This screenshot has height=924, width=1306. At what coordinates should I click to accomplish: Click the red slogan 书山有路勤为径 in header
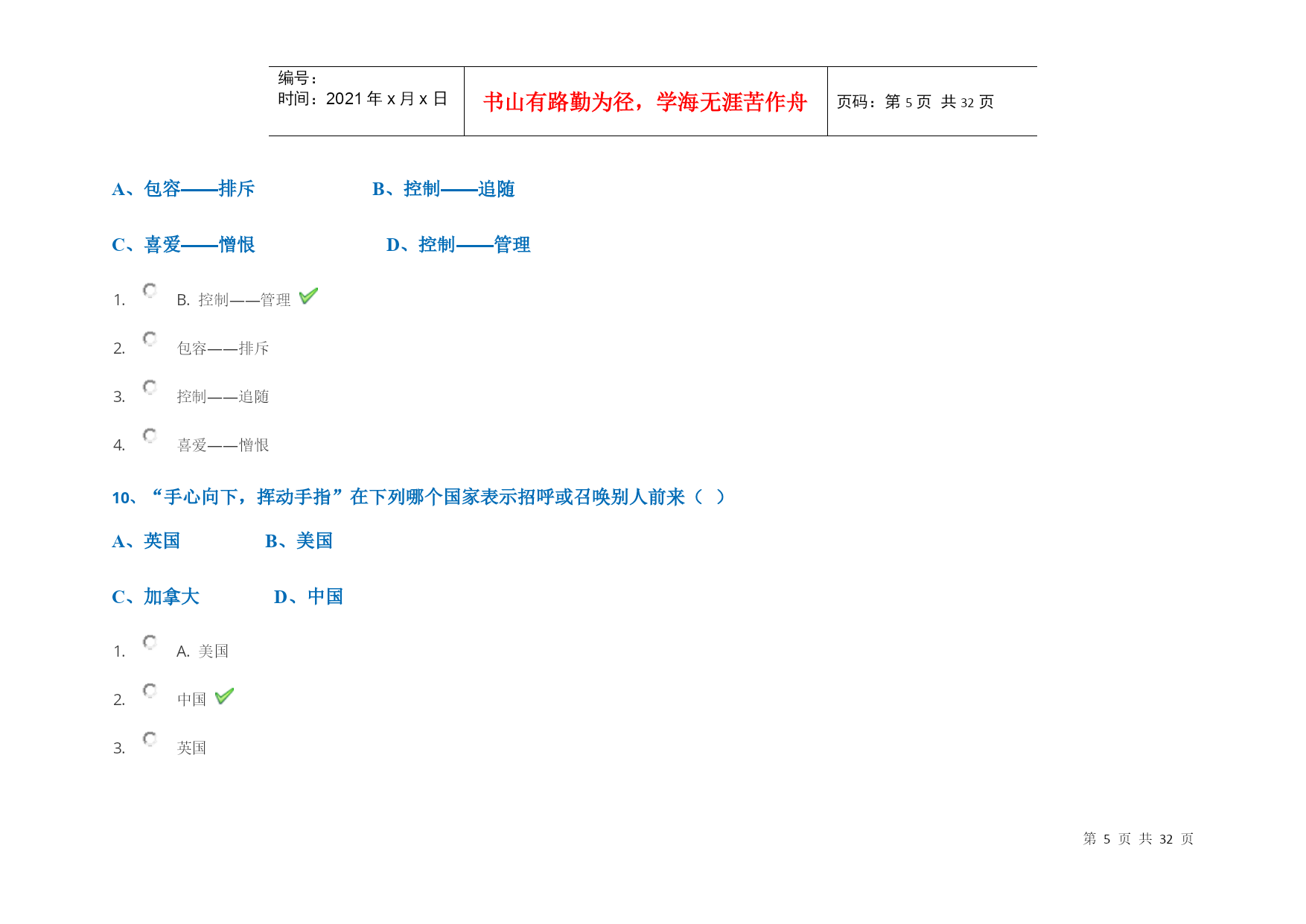[x=645, y=102]
